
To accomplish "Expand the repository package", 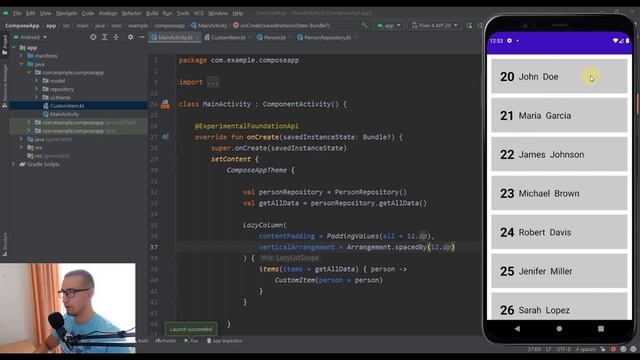I will pos(37,89).
